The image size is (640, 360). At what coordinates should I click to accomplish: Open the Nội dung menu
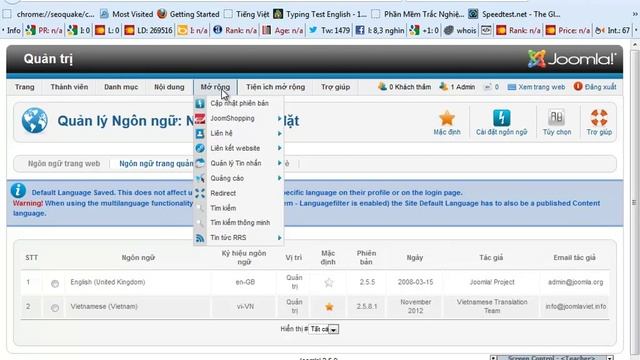(169, 87)
